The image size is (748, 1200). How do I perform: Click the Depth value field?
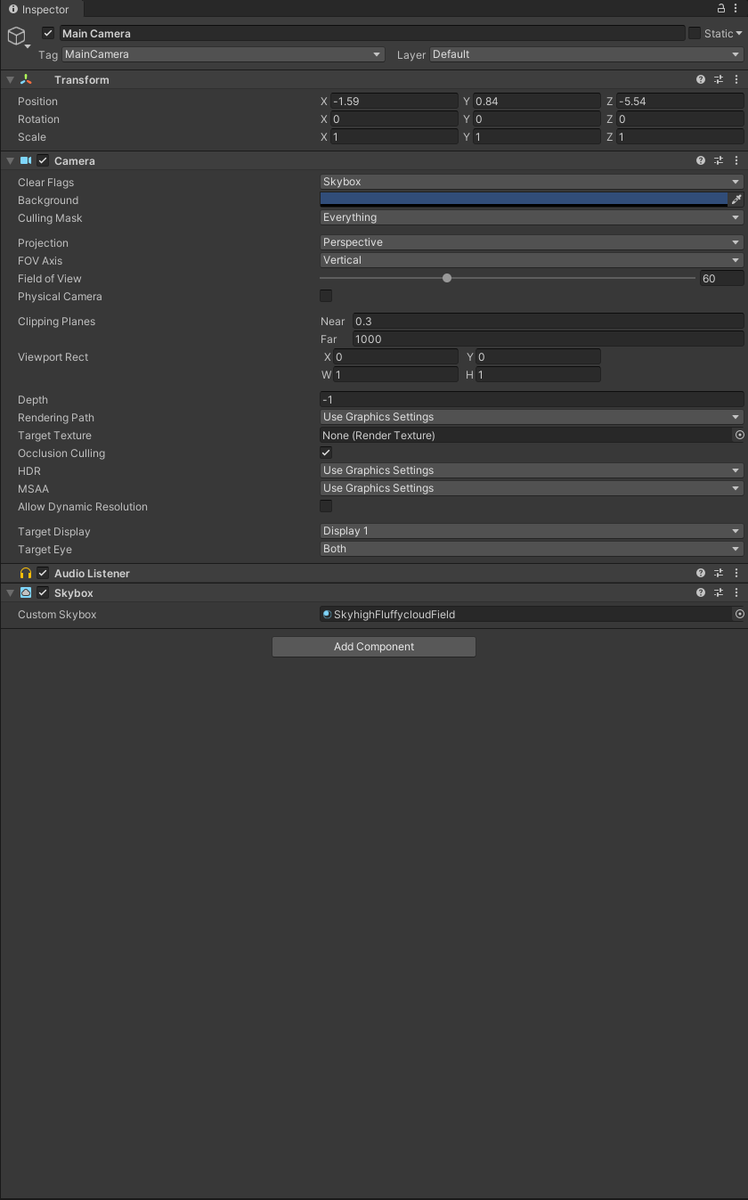click(x=532, y=399)
